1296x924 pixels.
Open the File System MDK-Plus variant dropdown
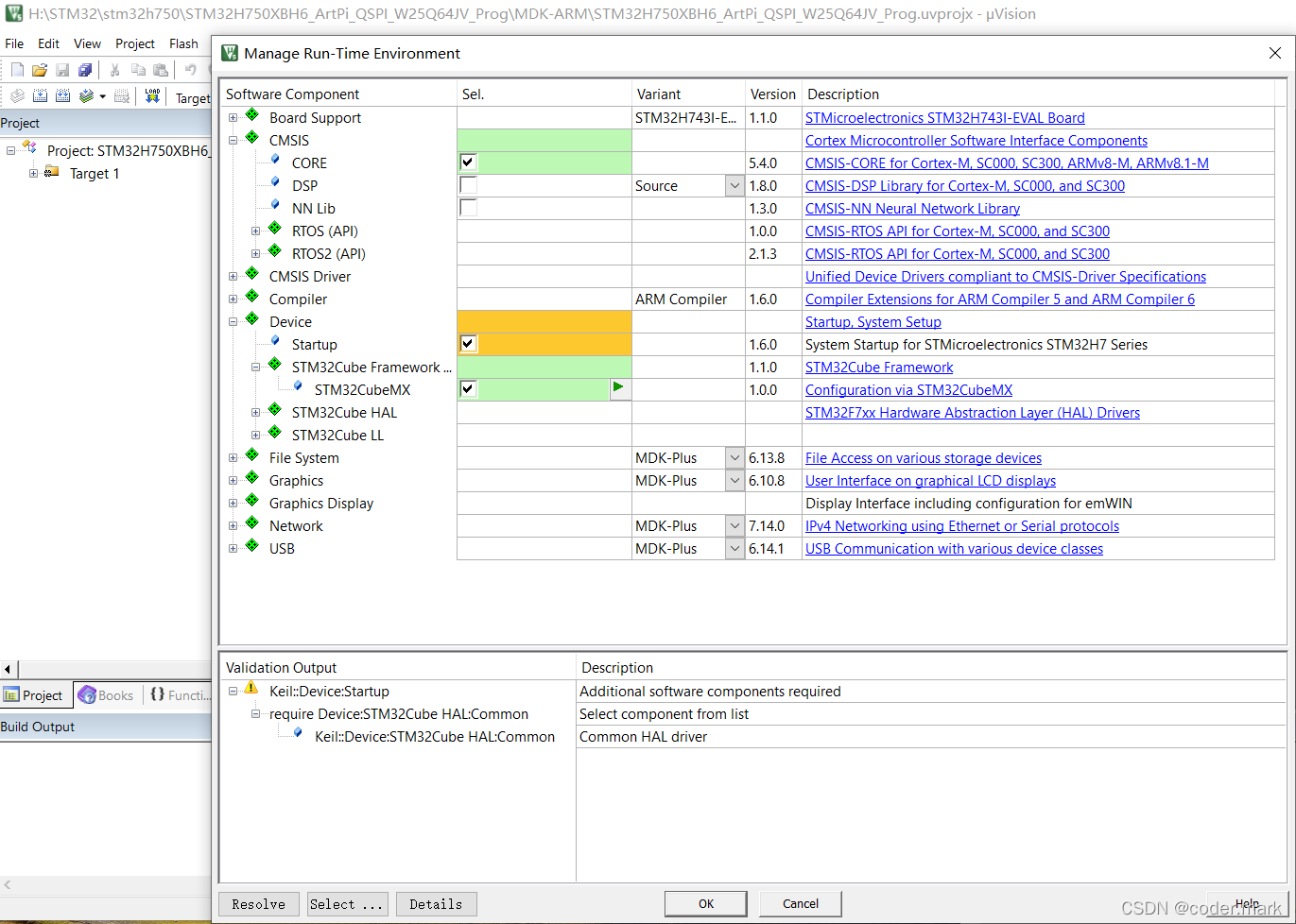pyautogui.click(x=734, y=458)
